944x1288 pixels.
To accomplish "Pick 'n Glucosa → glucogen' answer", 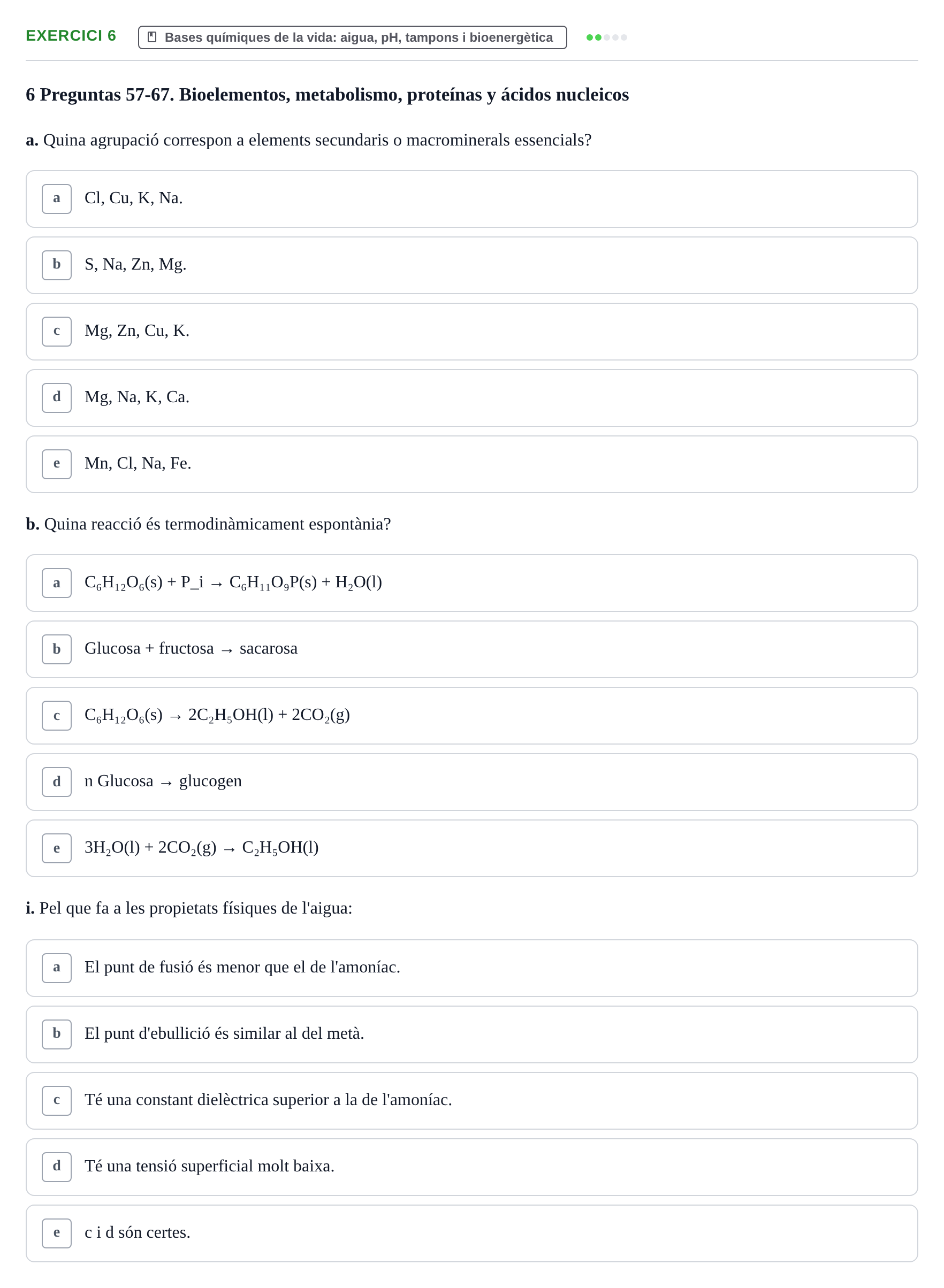I will tap(471, 781).
